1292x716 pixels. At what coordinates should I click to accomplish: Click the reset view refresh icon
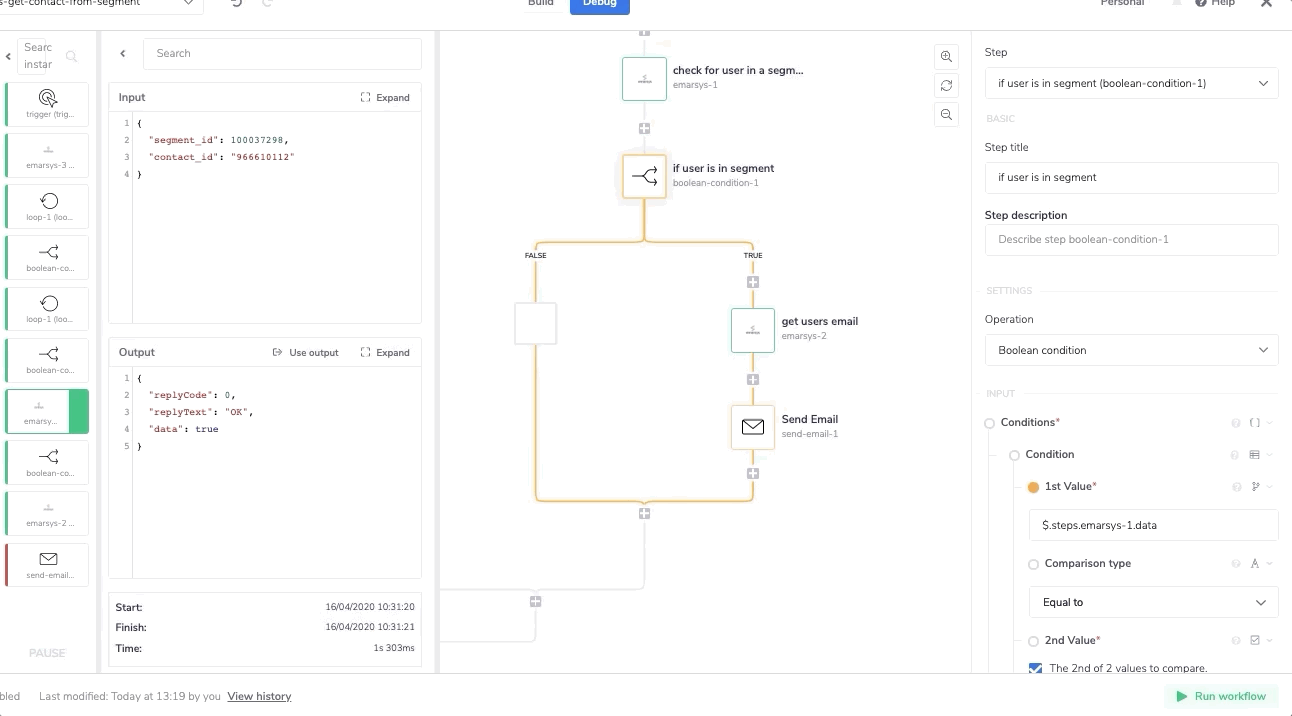[x=946, y=86]
